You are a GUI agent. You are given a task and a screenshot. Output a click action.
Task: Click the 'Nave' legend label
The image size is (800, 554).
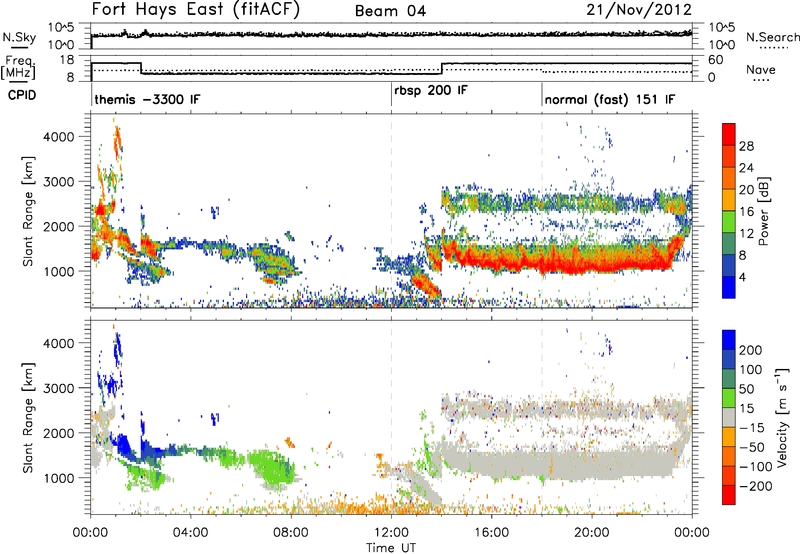(761, 70)
